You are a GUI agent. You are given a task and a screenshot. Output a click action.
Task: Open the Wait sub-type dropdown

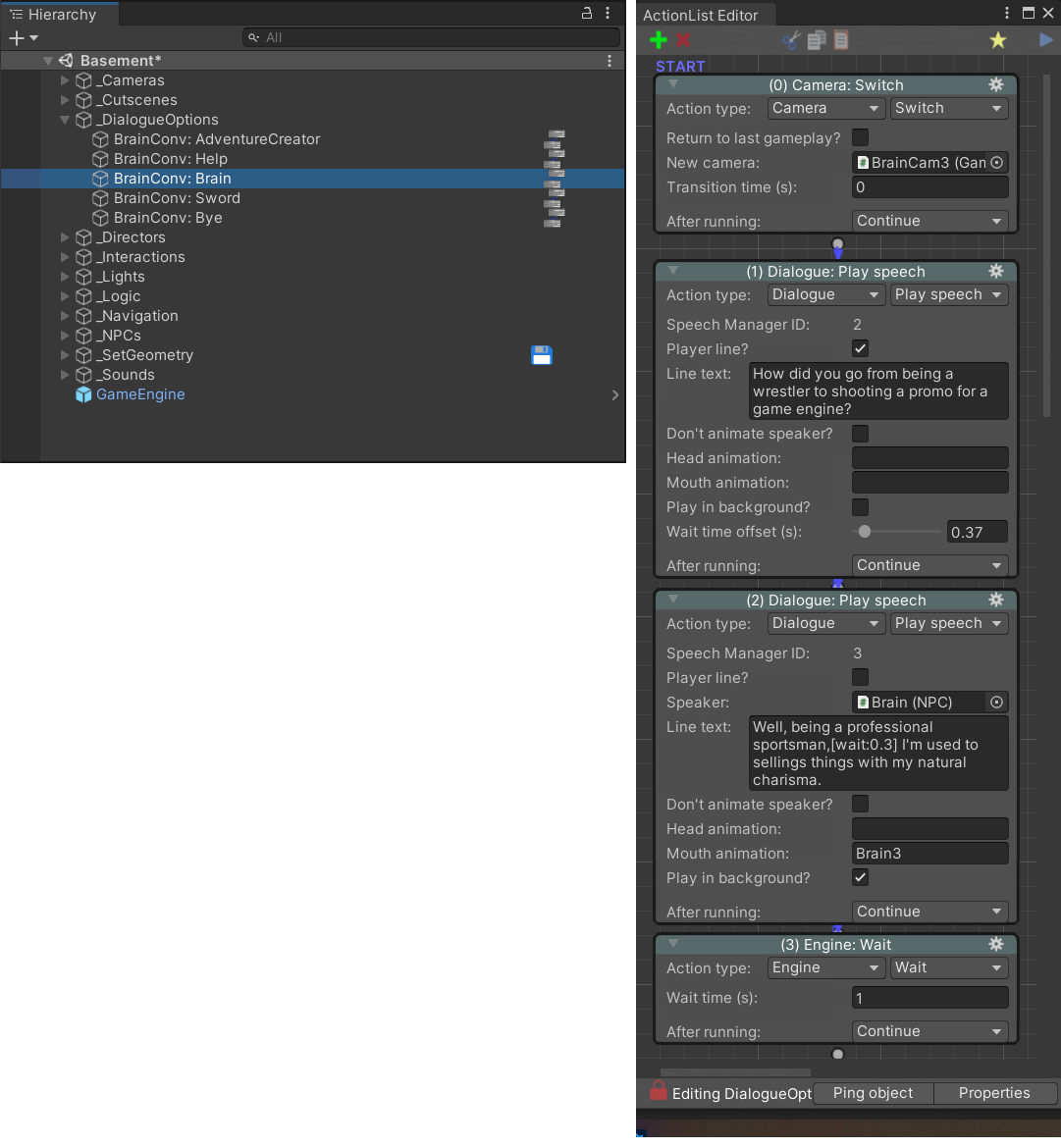tap(949, 967)
